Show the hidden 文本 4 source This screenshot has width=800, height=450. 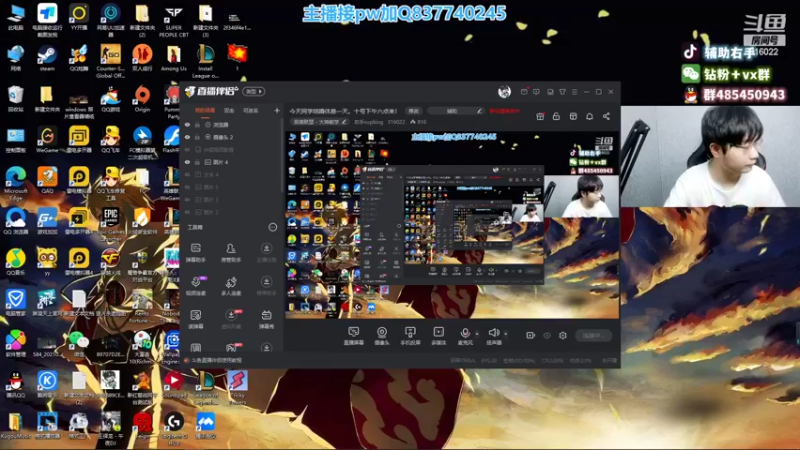(x=187, y=174)
